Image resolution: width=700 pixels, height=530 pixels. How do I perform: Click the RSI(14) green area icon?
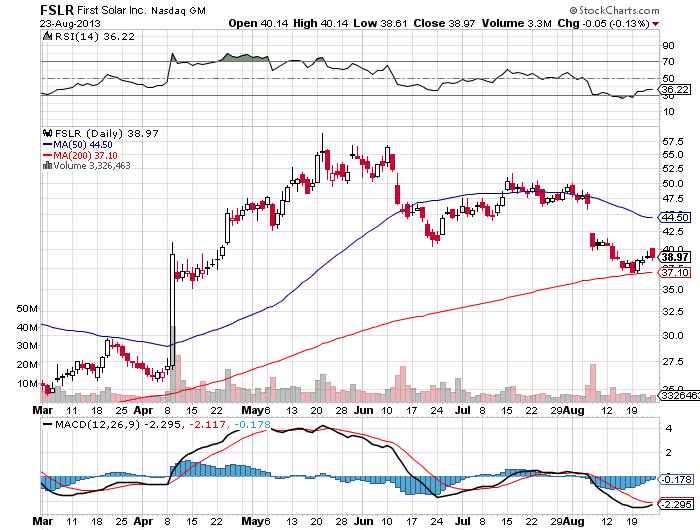pos(47,36)
